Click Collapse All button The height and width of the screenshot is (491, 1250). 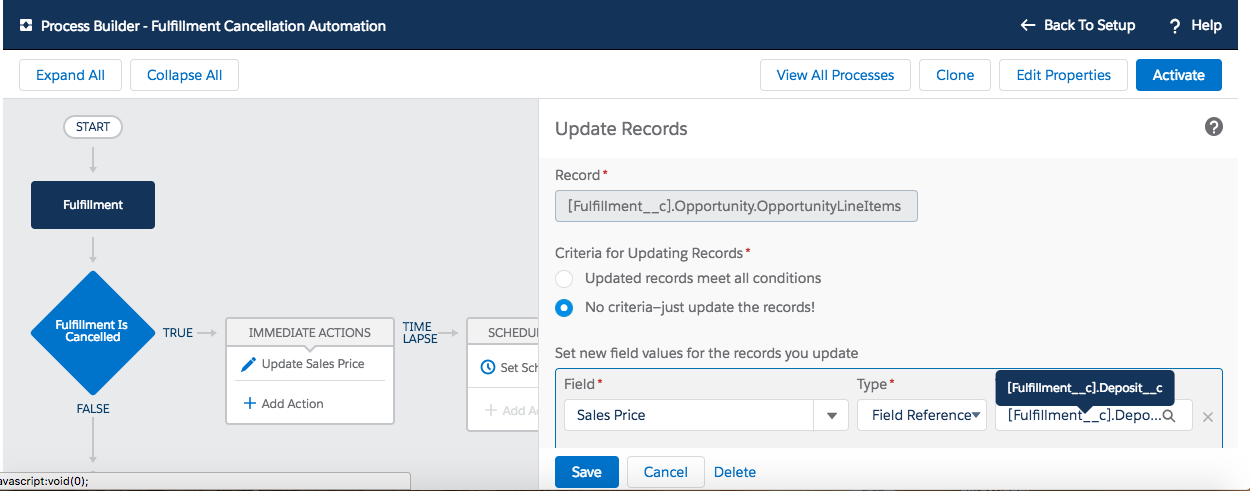click(x=184, y=75)
